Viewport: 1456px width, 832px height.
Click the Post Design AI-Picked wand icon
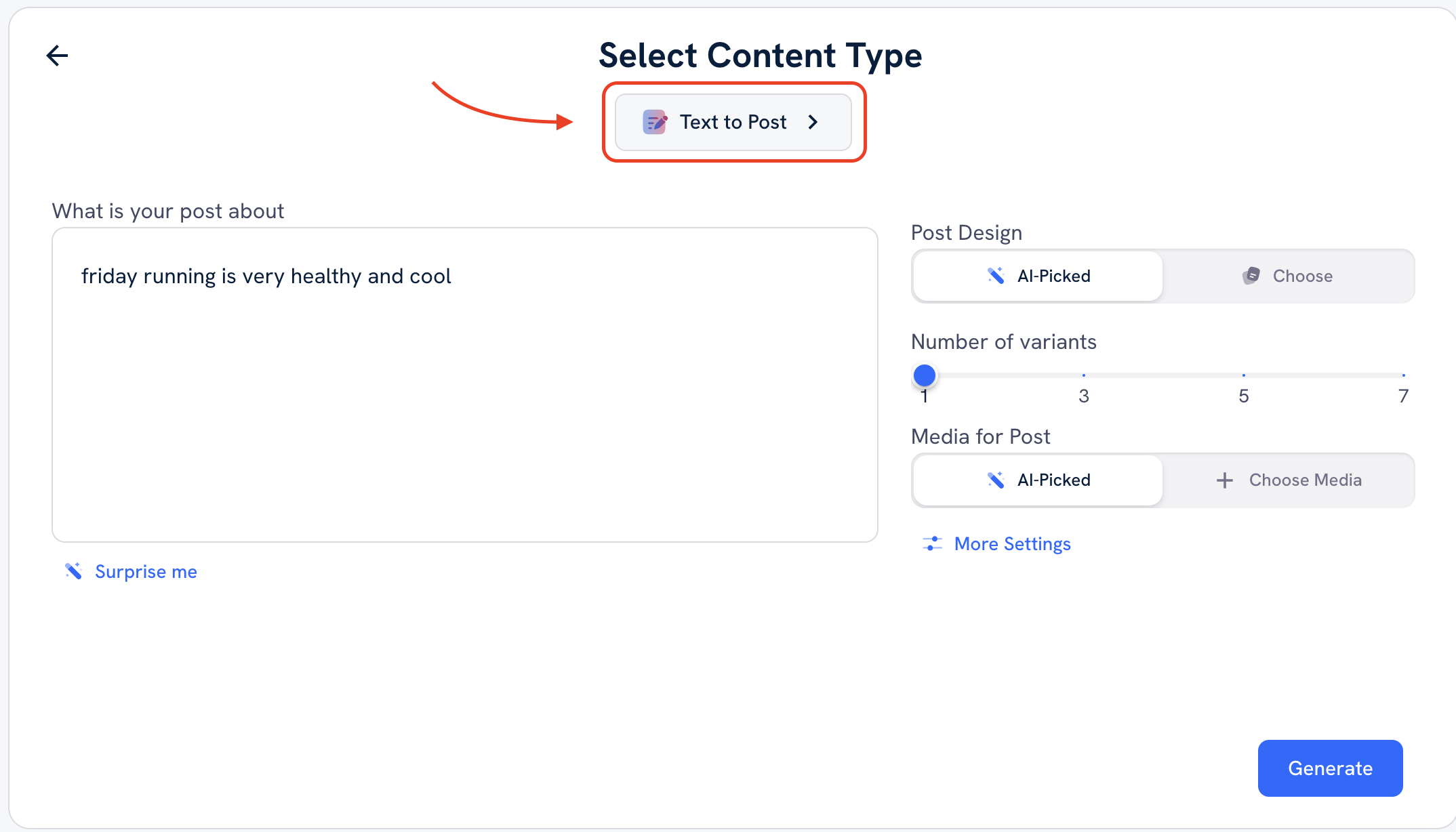(996, 276)
